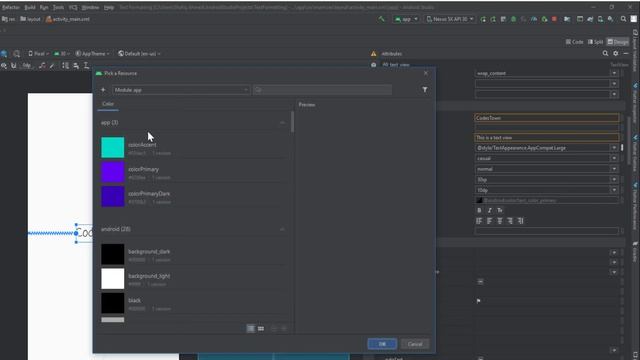Open the textAppearance AppCompat.Large dropdown
Screen dimensions: 640x360
coord(614,148)
